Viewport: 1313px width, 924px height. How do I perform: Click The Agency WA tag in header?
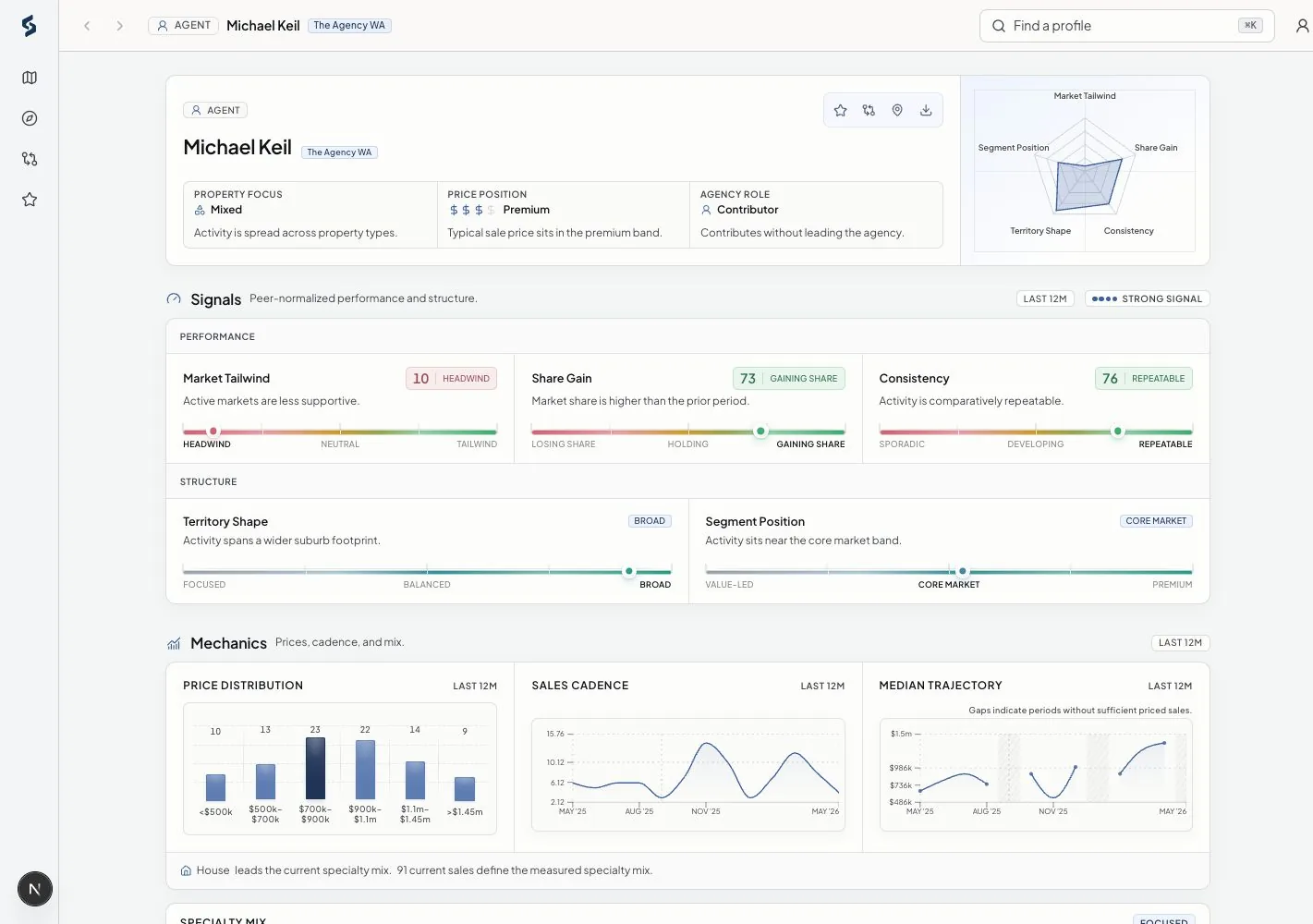pos(349,25)
